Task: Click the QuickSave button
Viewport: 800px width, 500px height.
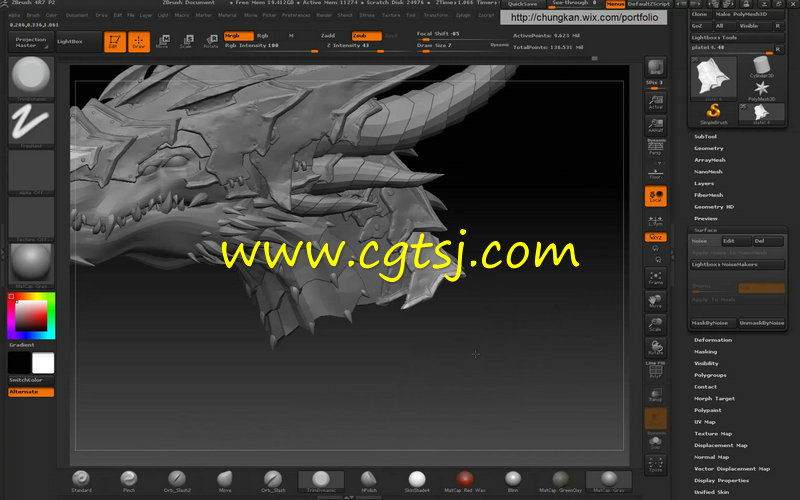Action: click(x=522, y=4)
